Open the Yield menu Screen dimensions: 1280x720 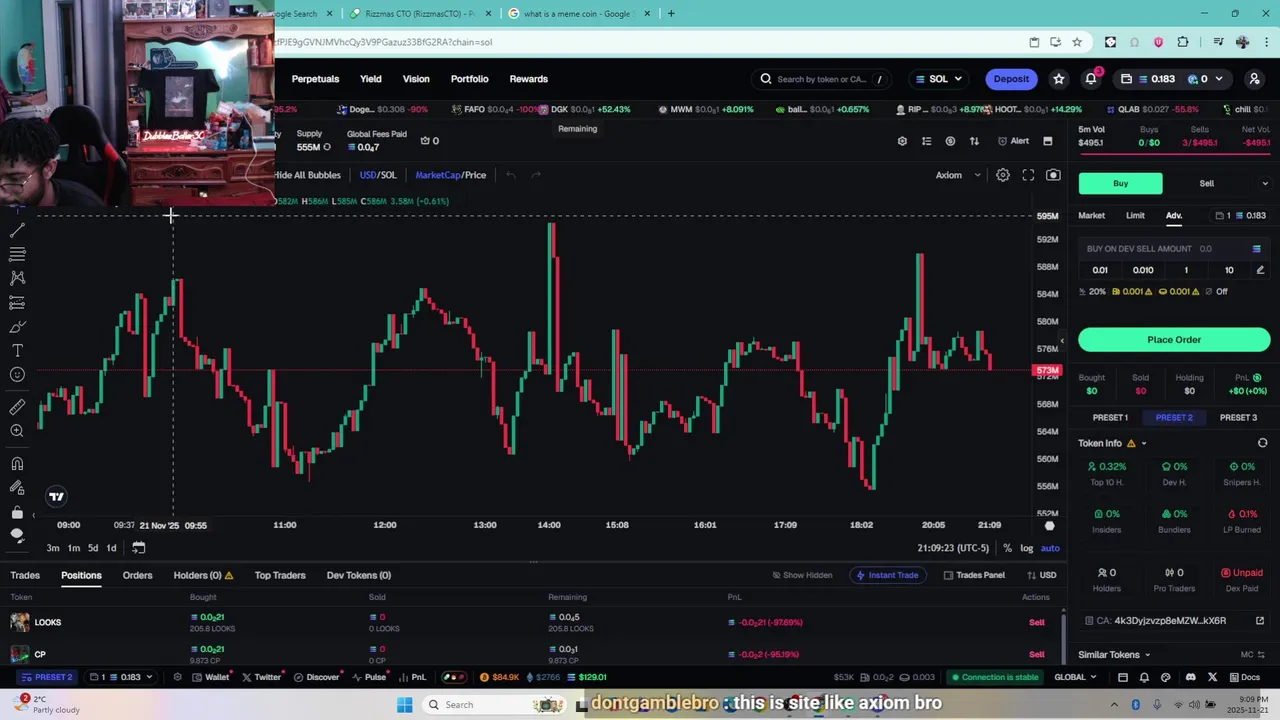tap(371, 79)
